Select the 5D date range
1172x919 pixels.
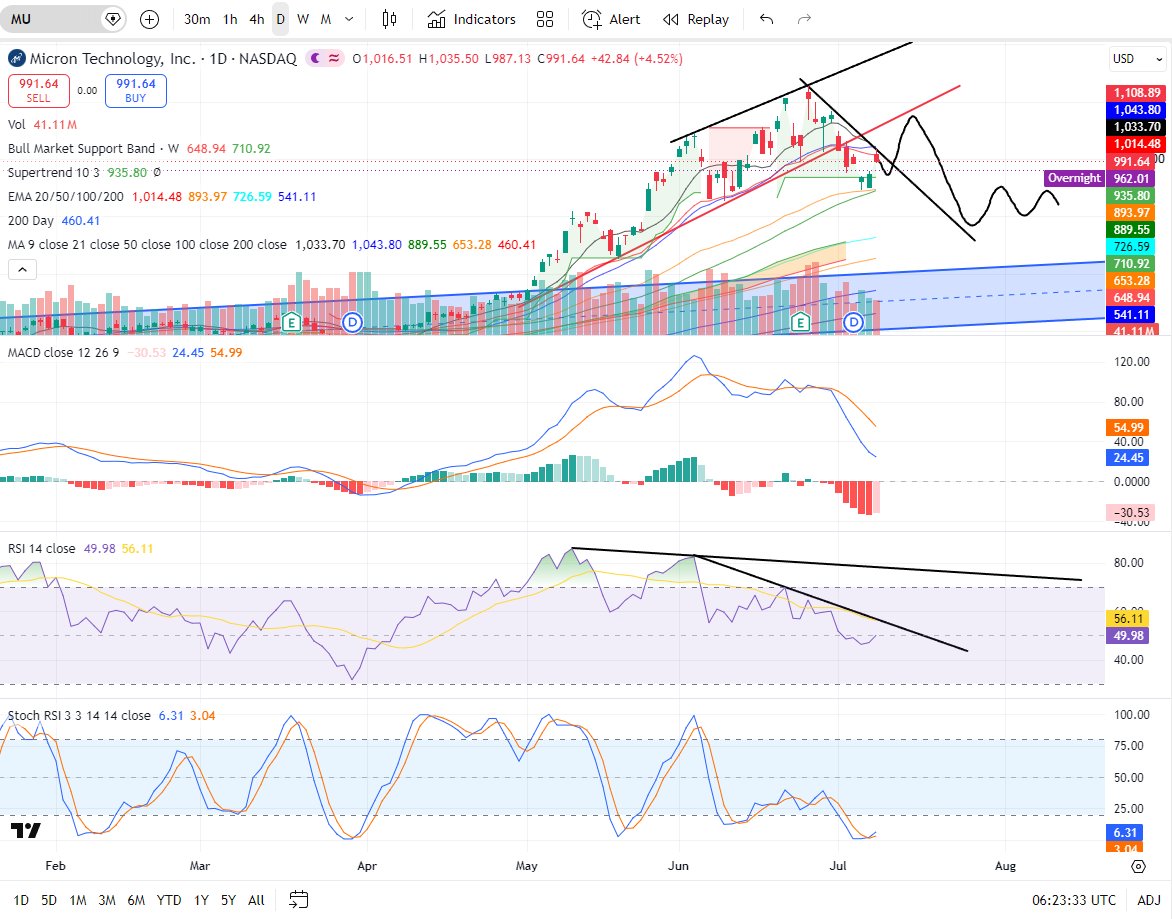coord(49,900)
